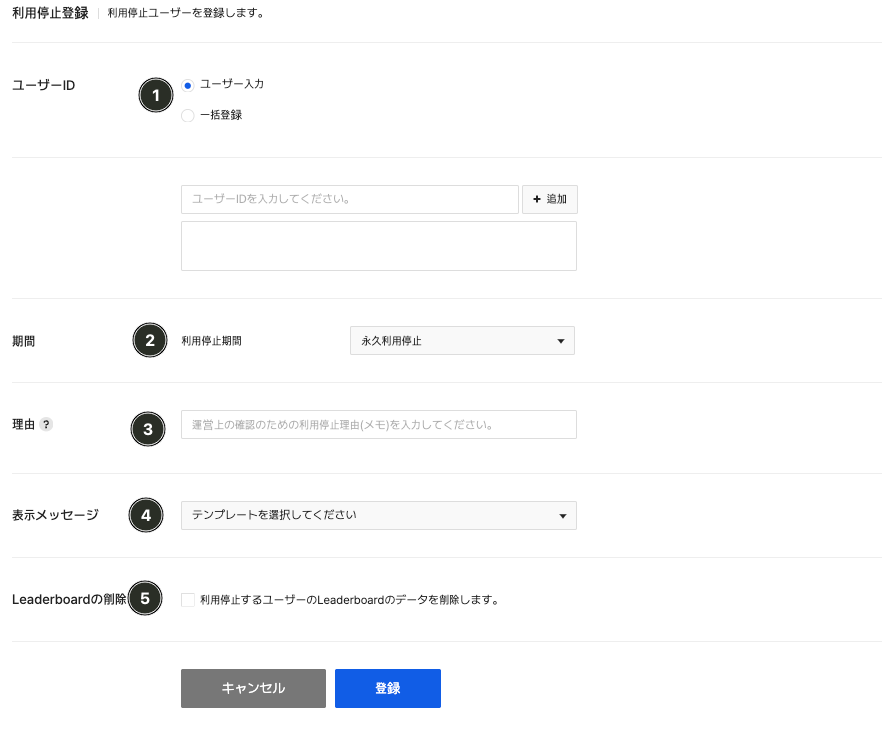Click the 表示メッセージ label
Viewport: 882px width, 750px height.
pos(55,516)
